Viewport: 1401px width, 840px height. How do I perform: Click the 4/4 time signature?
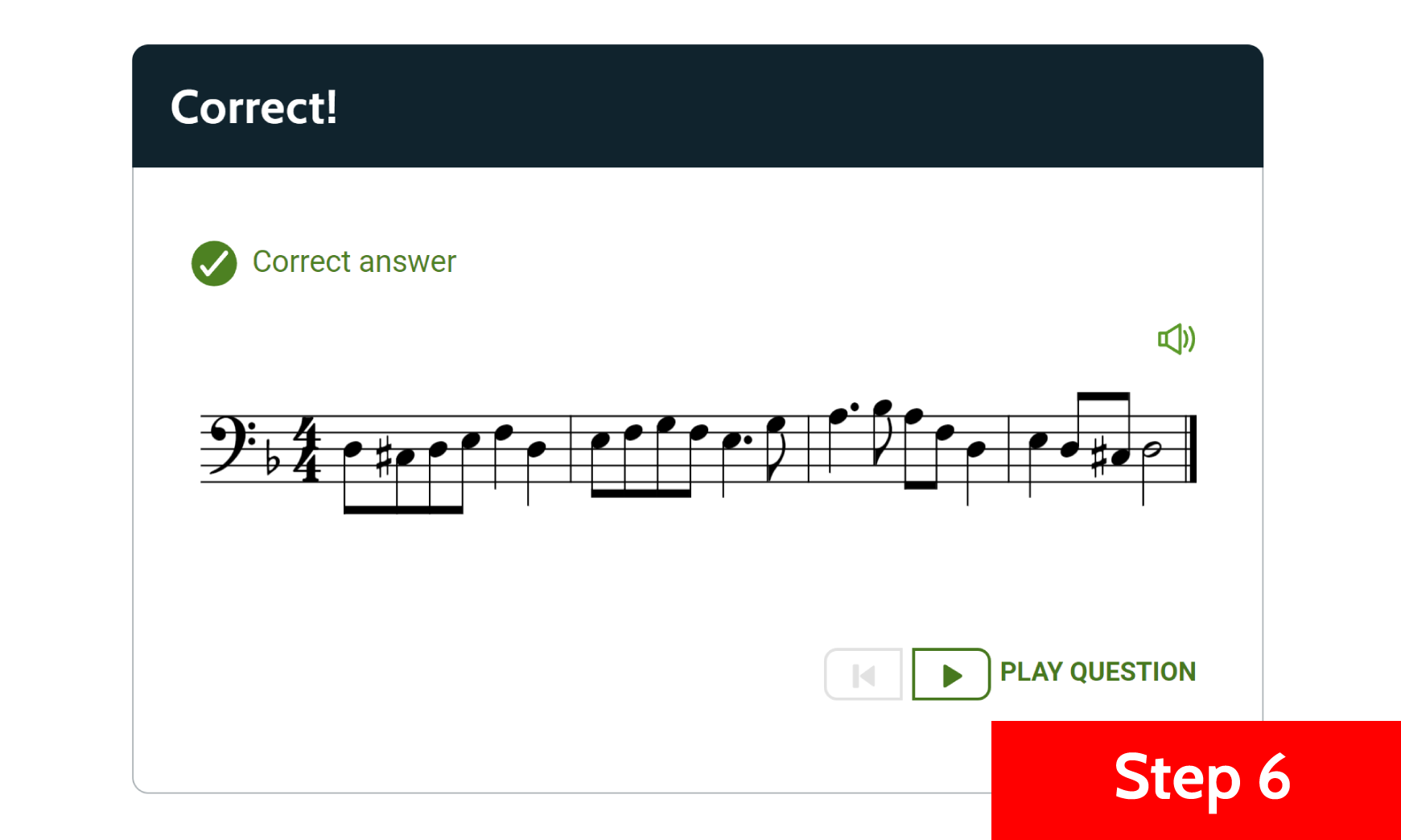[307, 449]
